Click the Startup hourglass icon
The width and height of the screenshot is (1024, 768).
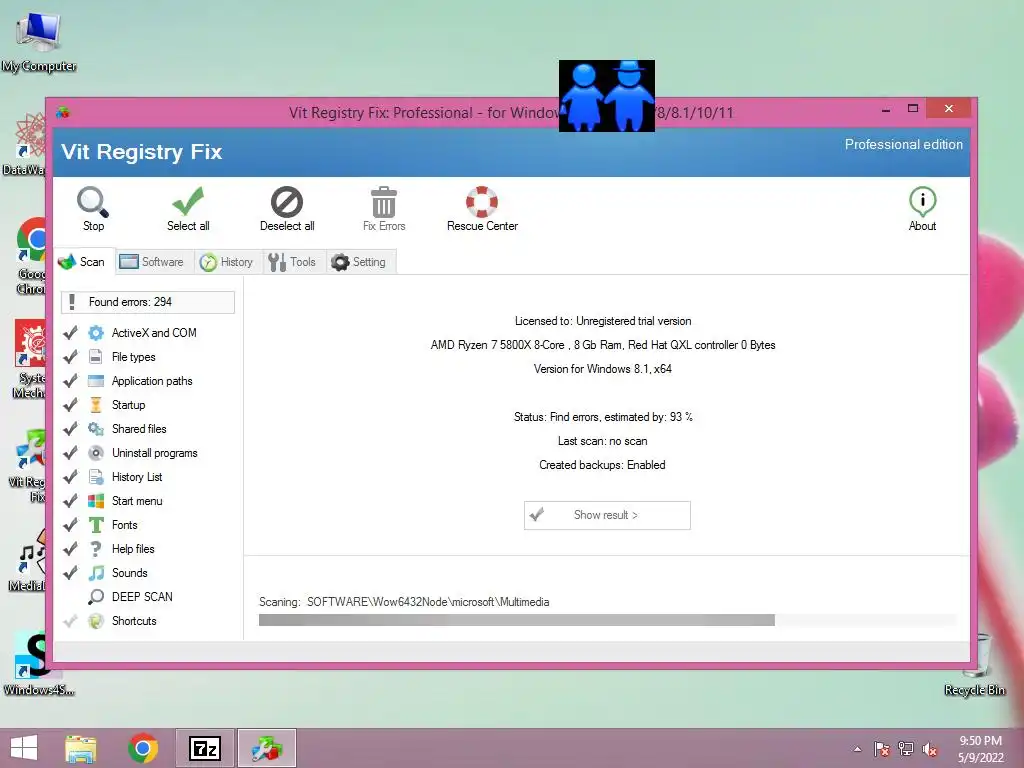click(96, 405)
